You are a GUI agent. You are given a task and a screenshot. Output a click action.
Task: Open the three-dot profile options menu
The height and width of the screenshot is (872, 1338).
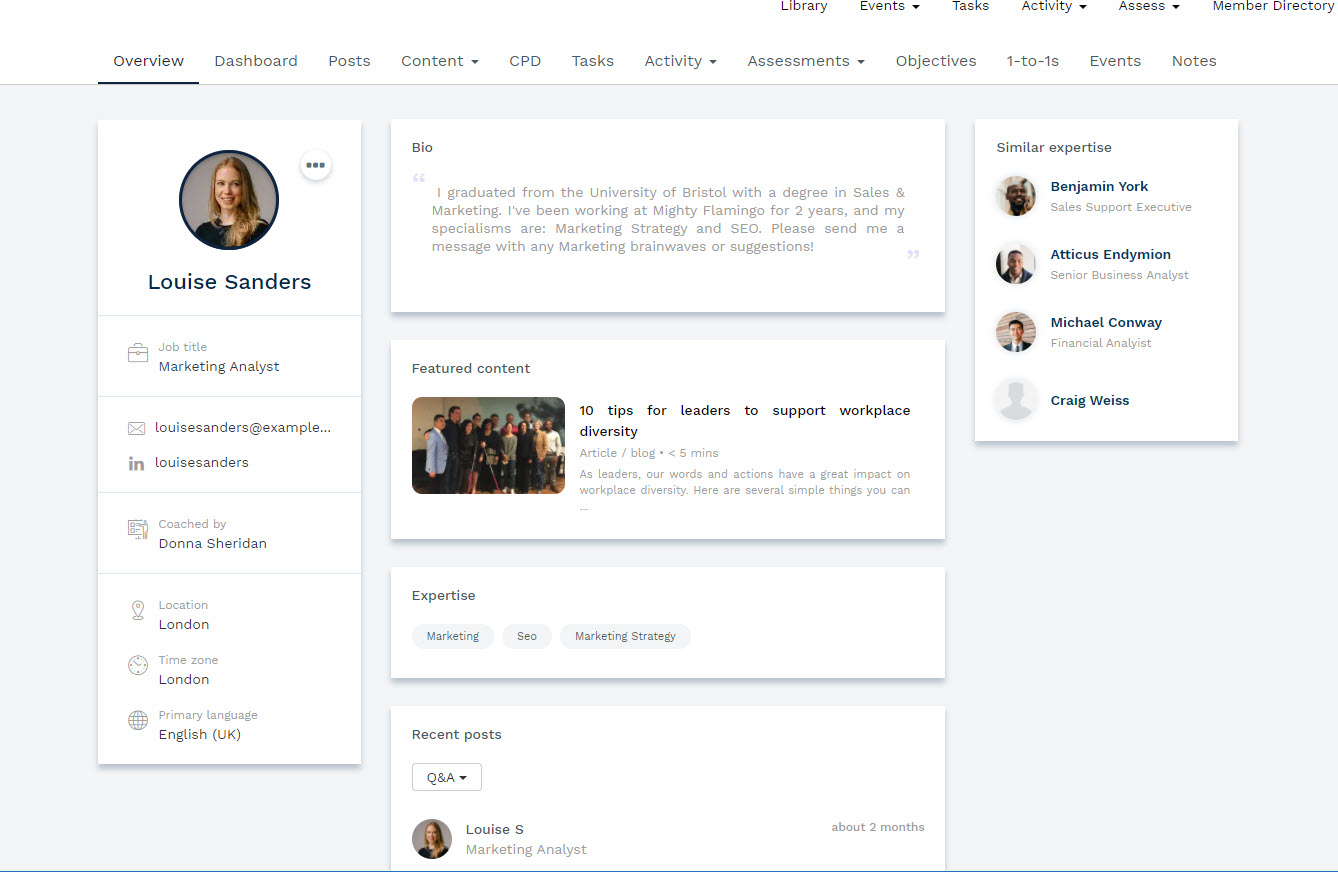pos(316,165)
